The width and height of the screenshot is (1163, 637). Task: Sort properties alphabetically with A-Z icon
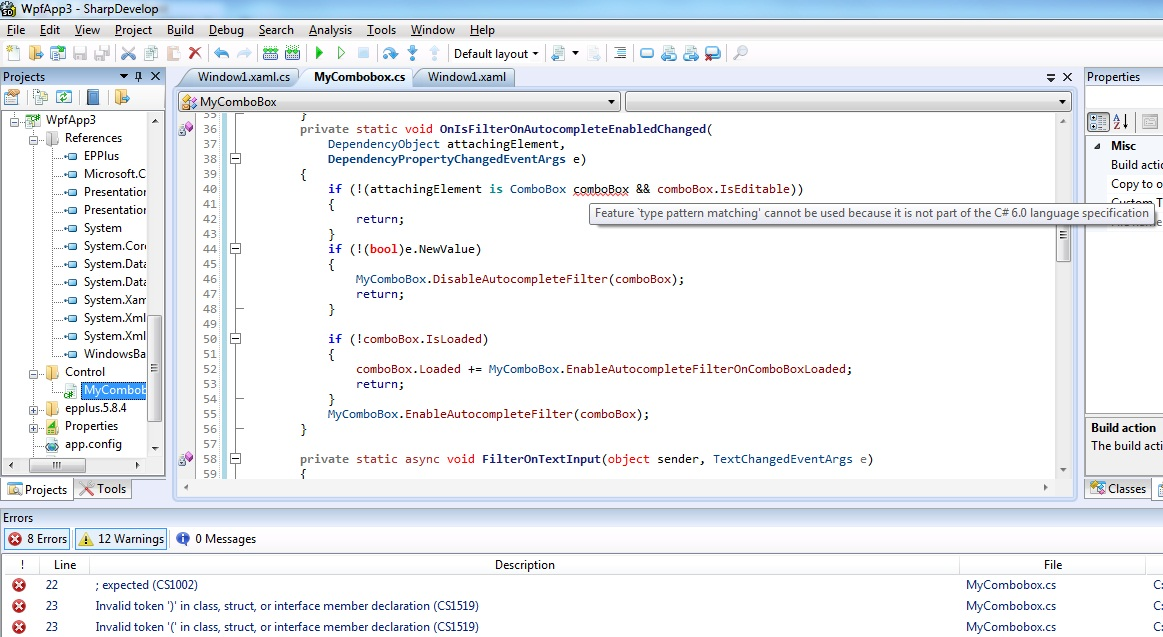pyautogui.click(x=1120, y=121)
